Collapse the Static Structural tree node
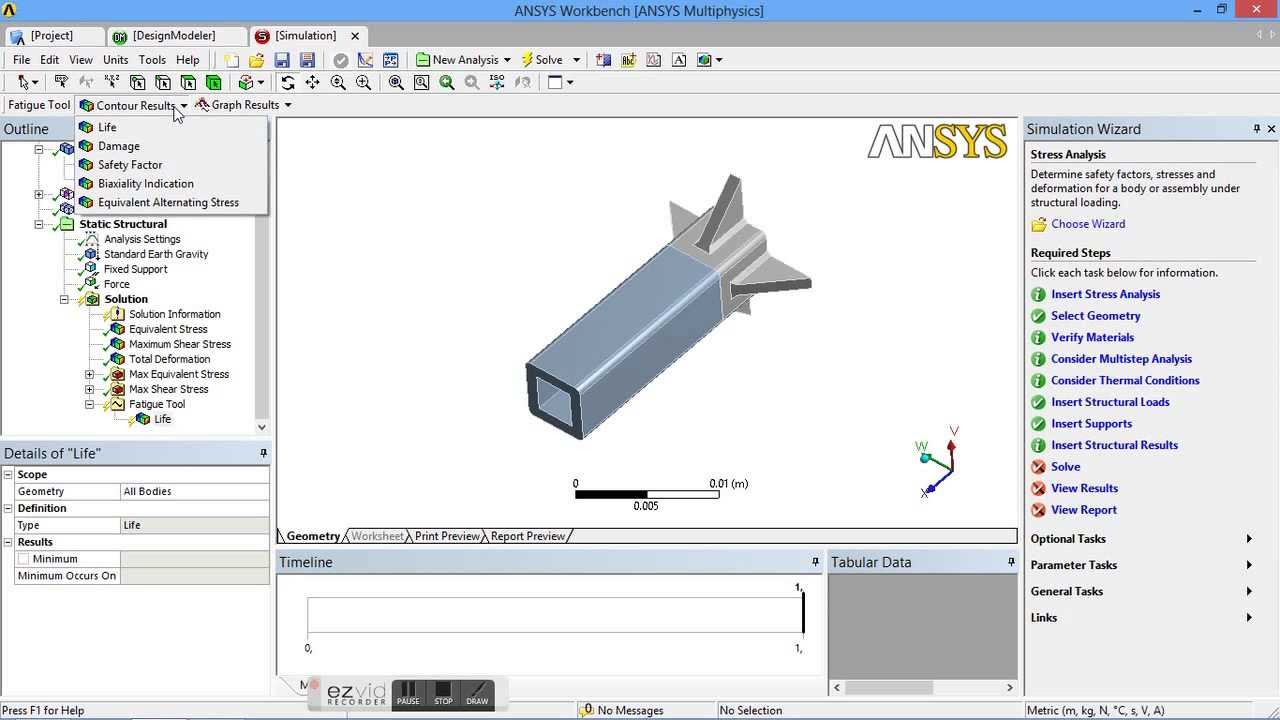This screenshot has width=1280, height=720. [39, 224]
